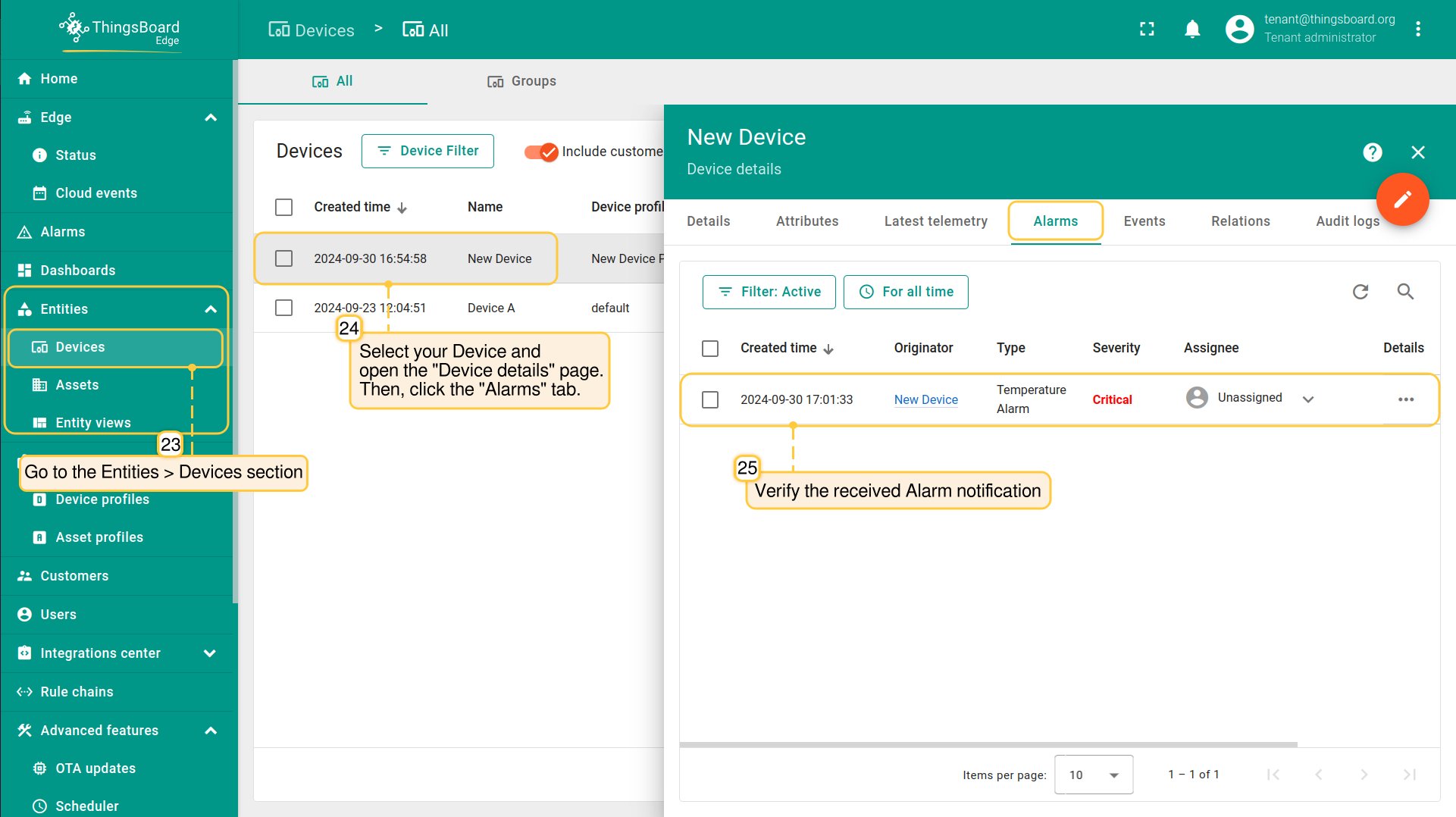Check the Temperature Alarm row checkbox
1456x817 pixels.
[x=710, y=399]
